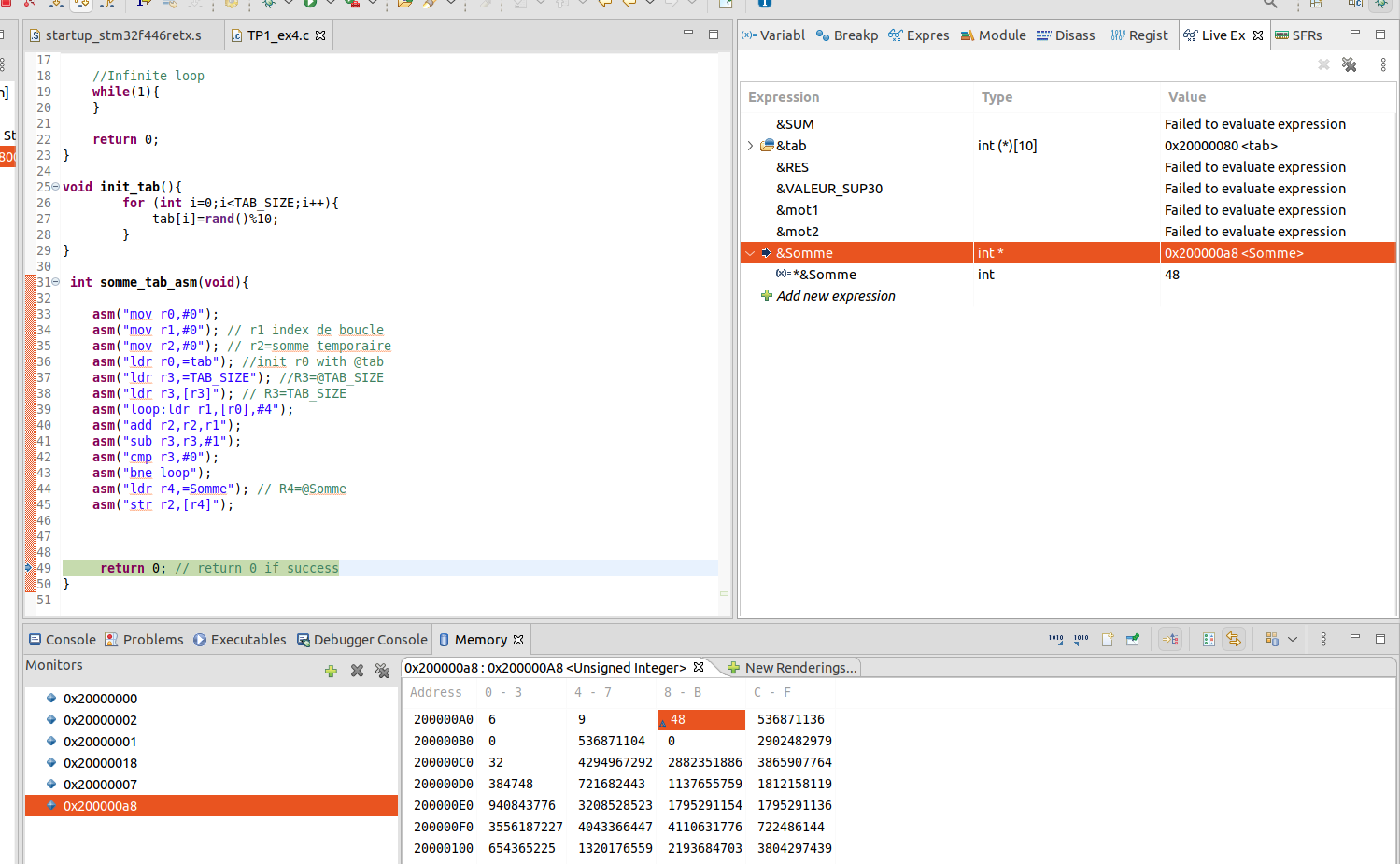The image size is (1400, 864).
Task: Open the startup_stm32f446retx.s editor tab
Action: (x=123, y=35)
